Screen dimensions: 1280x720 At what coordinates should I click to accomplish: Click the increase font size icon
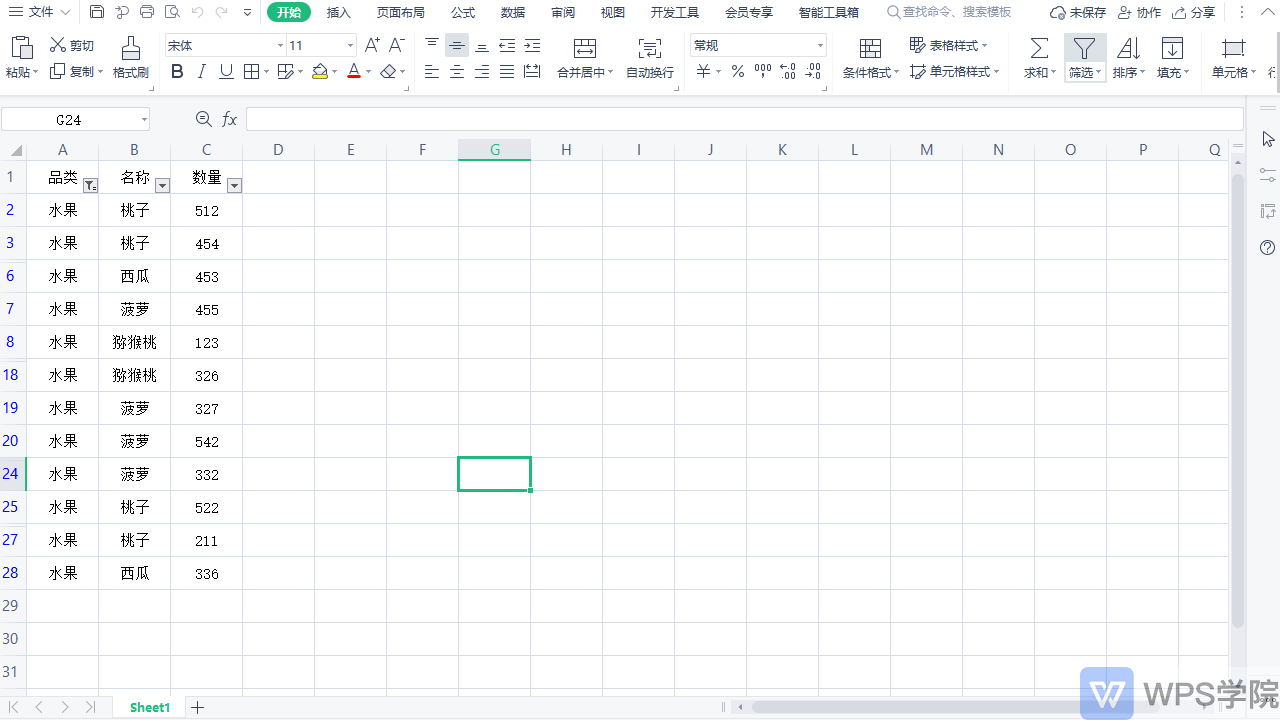click(x=372, y=45)
